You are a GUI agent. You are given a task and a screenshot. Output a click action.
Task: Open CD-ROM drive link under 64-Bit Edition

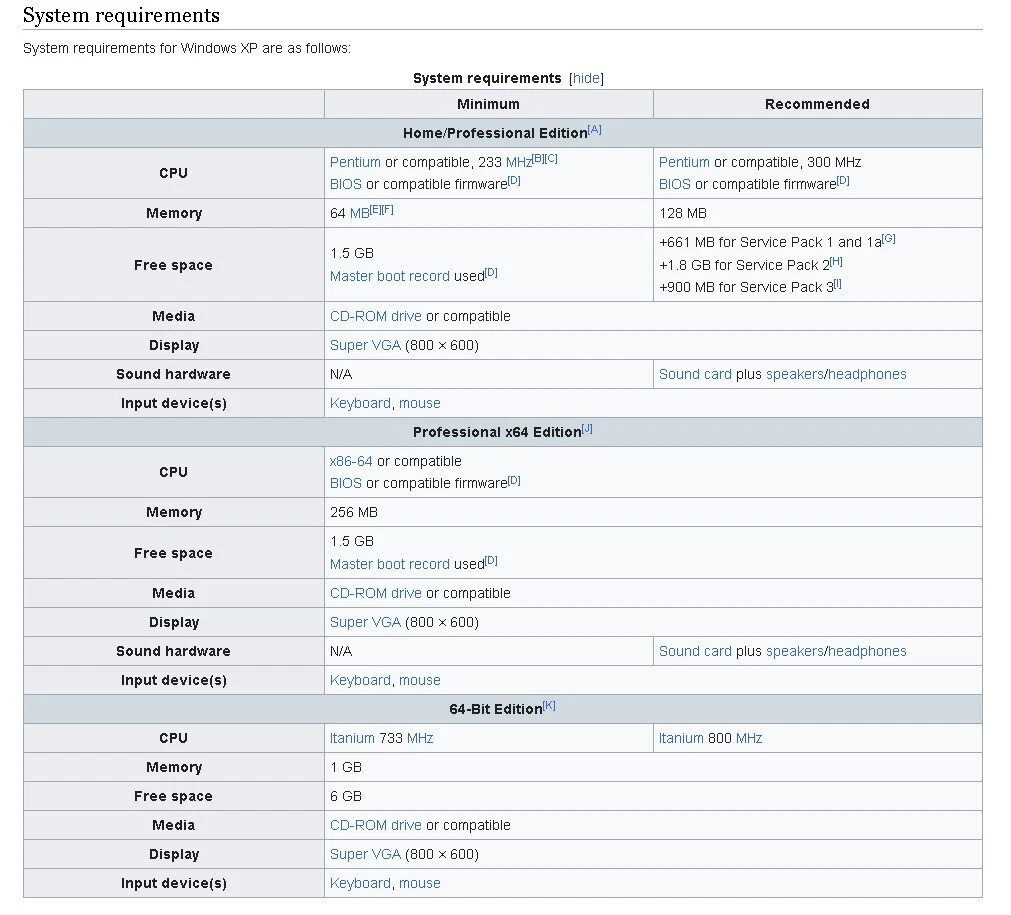coord(376,825)
